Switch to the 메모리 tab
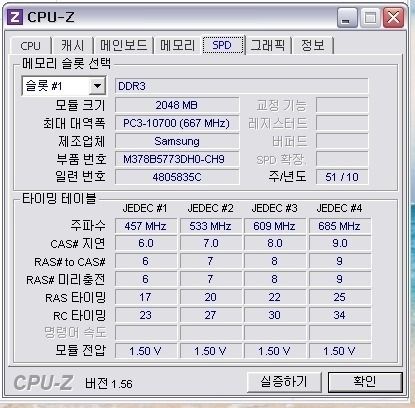The width and height of the screenshot is (415, 408). point(177,46)
